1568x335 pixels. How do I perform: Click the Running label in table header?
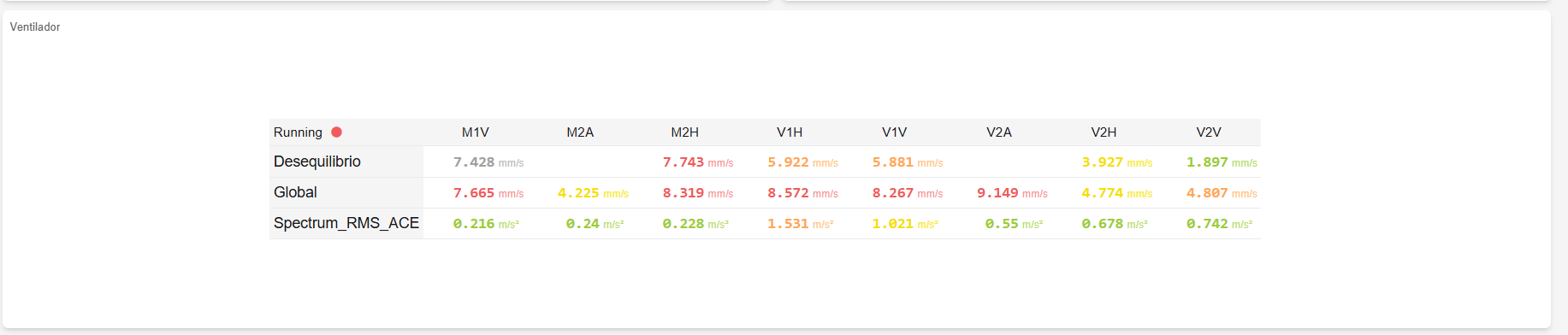298,132
